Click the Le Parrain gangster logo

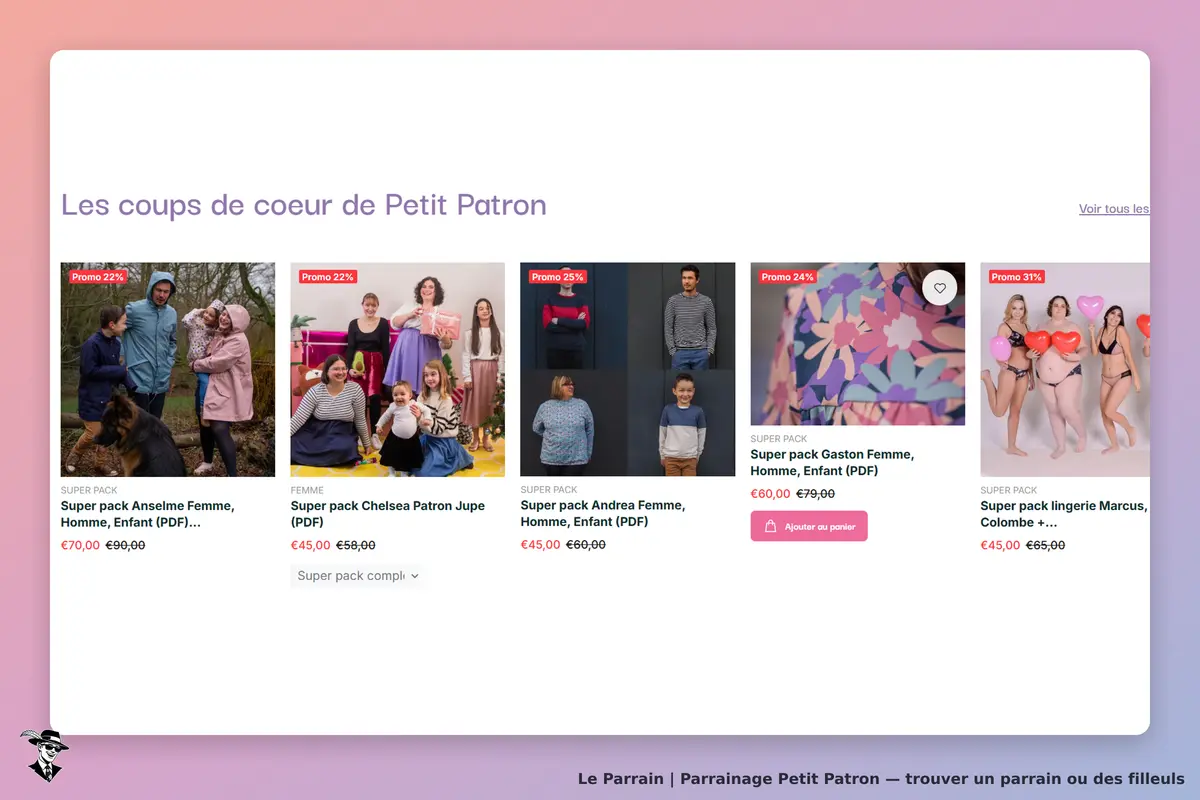point(44,755)
